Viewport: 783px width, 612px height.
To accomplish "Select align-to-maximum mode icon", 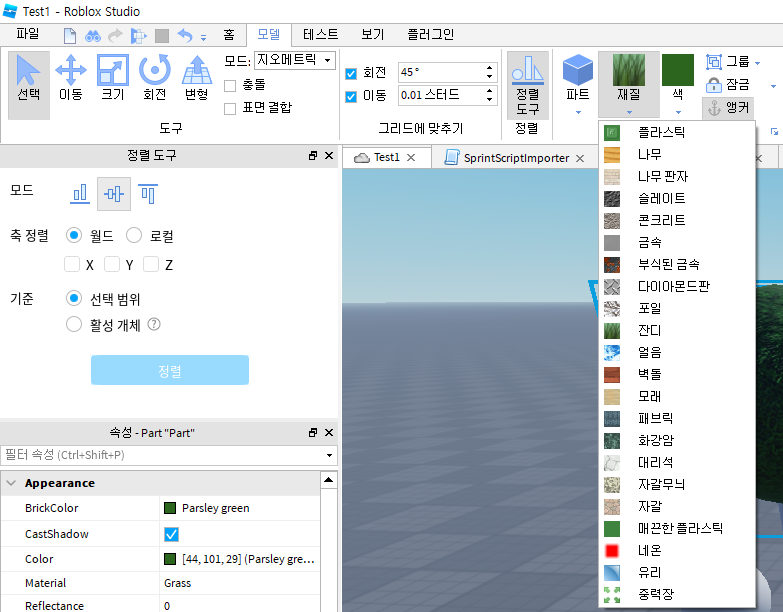I will pyautogui.click(x=148, y=194).
